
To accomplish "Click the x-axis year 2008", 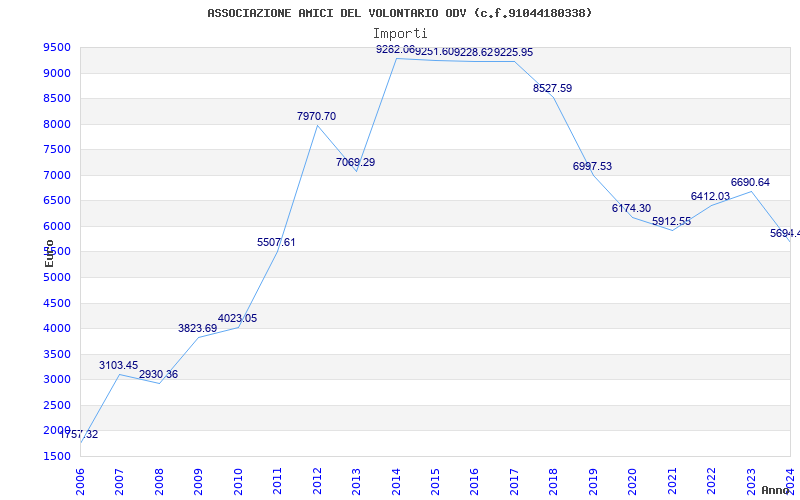I will click(x=159, y=482).
